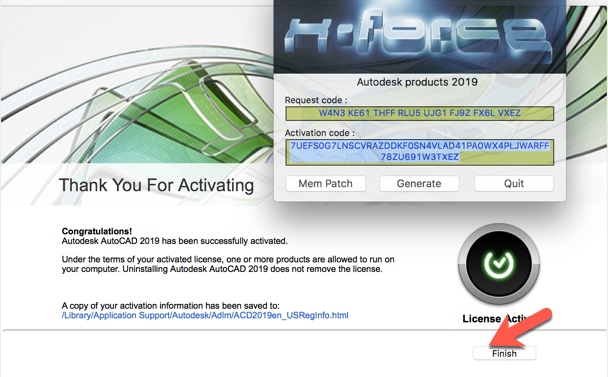Click the red arrow annotation

click(x=521, y=327)
